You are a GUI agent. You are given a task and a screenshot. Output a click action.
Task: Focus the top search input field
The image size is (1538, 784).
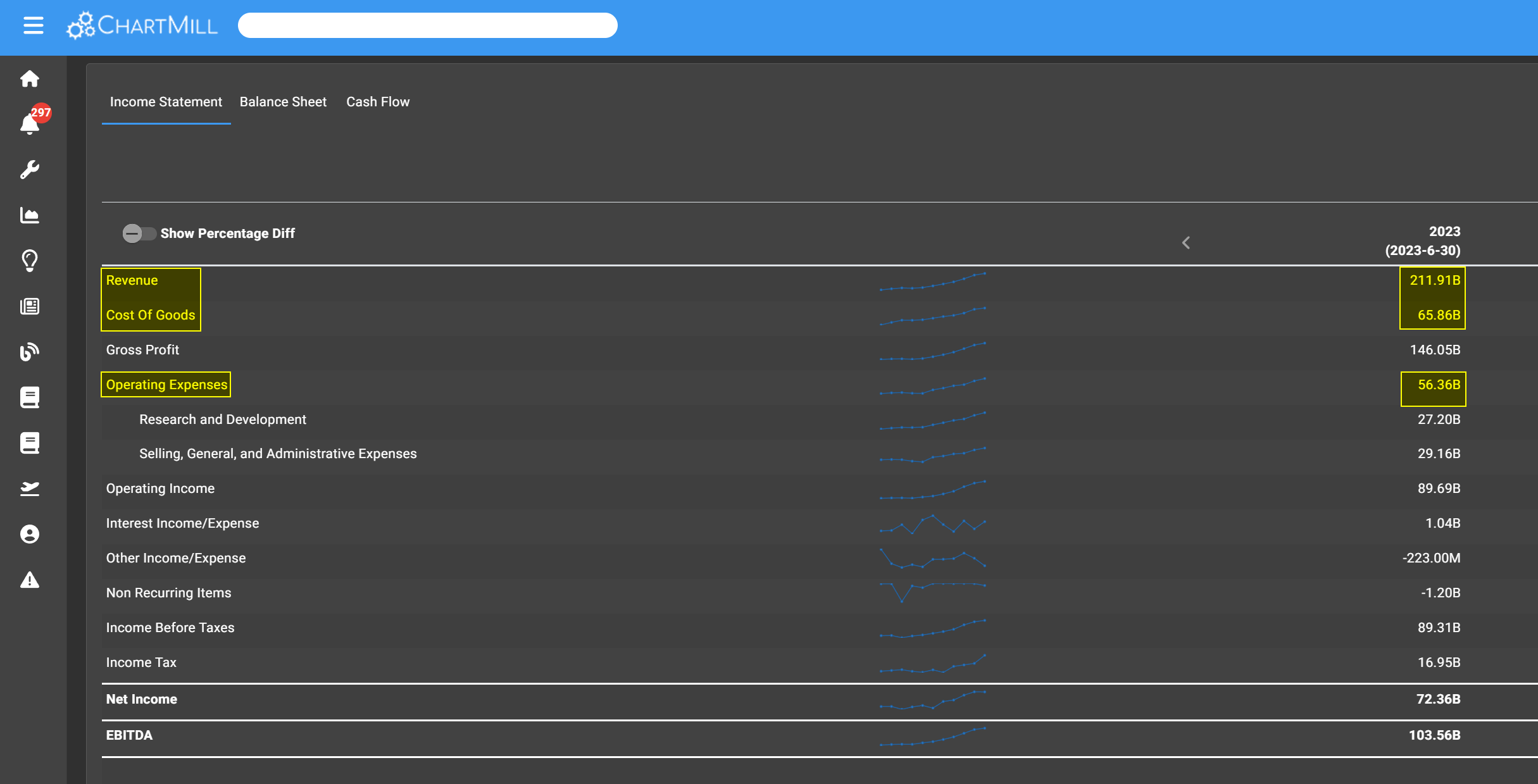click(427, 25)
